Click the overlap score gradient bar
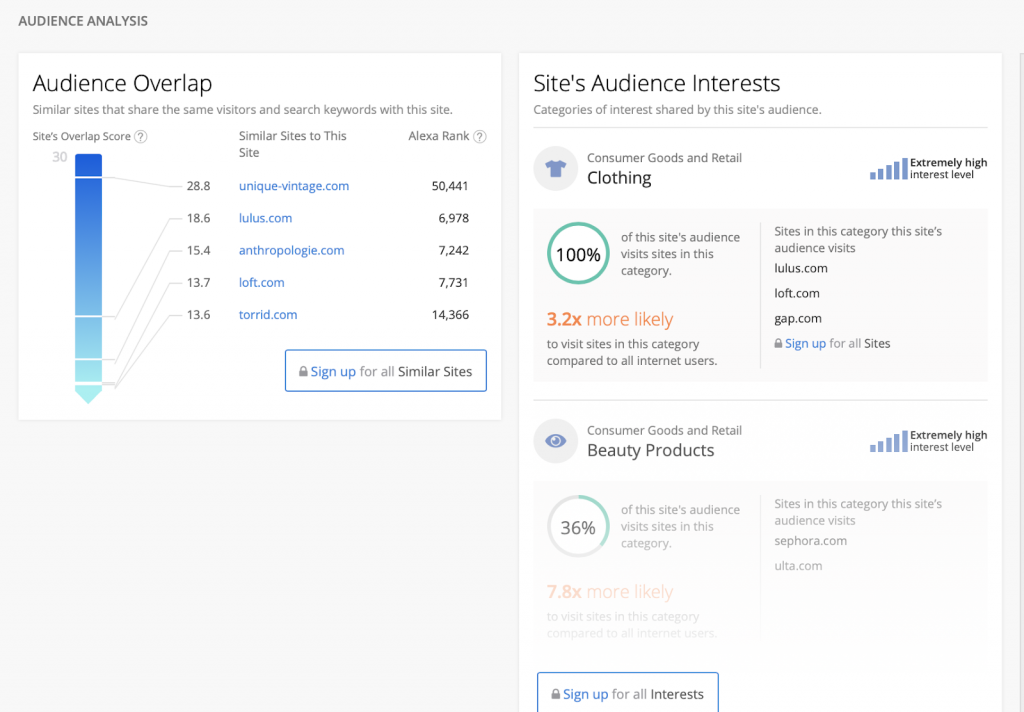This screenshot has width=1024, height=712. 88,270
